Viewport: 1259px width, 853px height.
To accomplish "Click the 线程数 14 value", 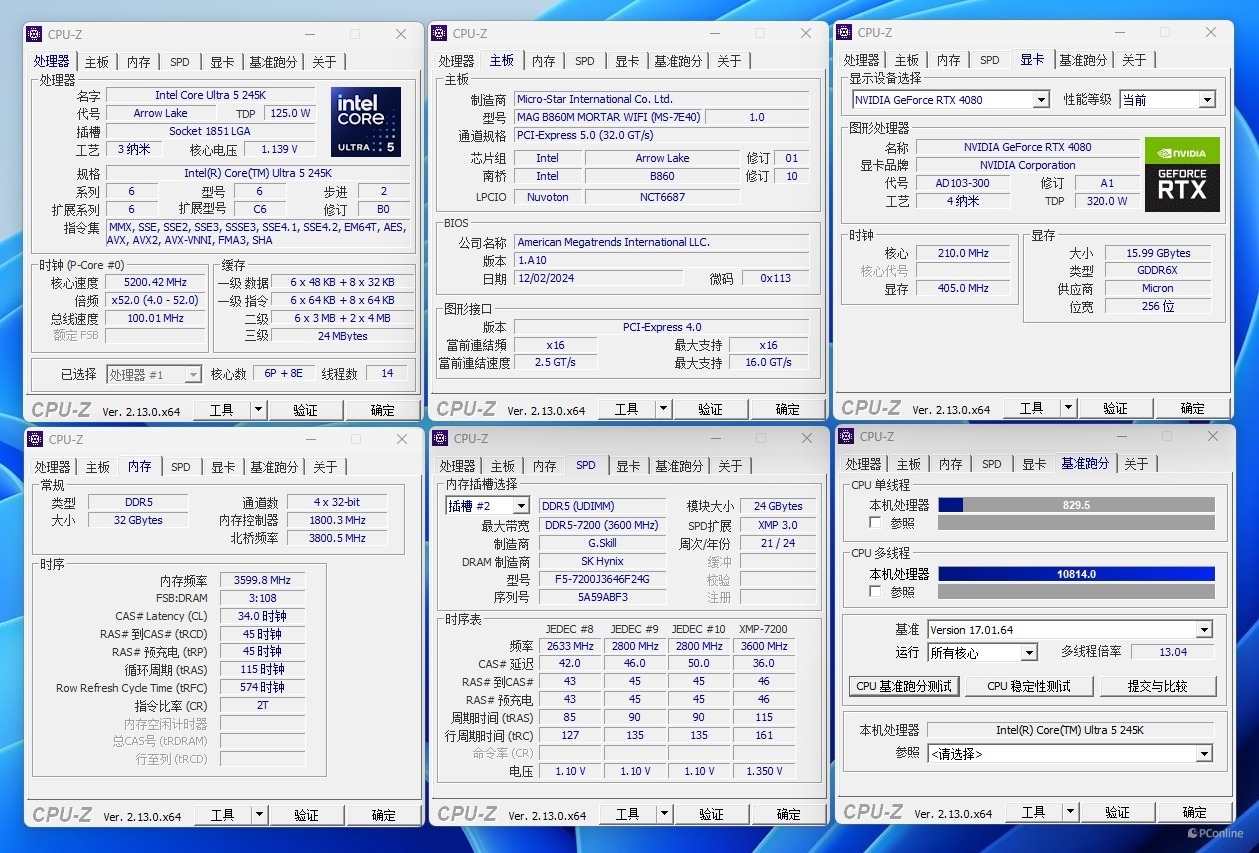I will pyautogui.click(x=387, y=373).
